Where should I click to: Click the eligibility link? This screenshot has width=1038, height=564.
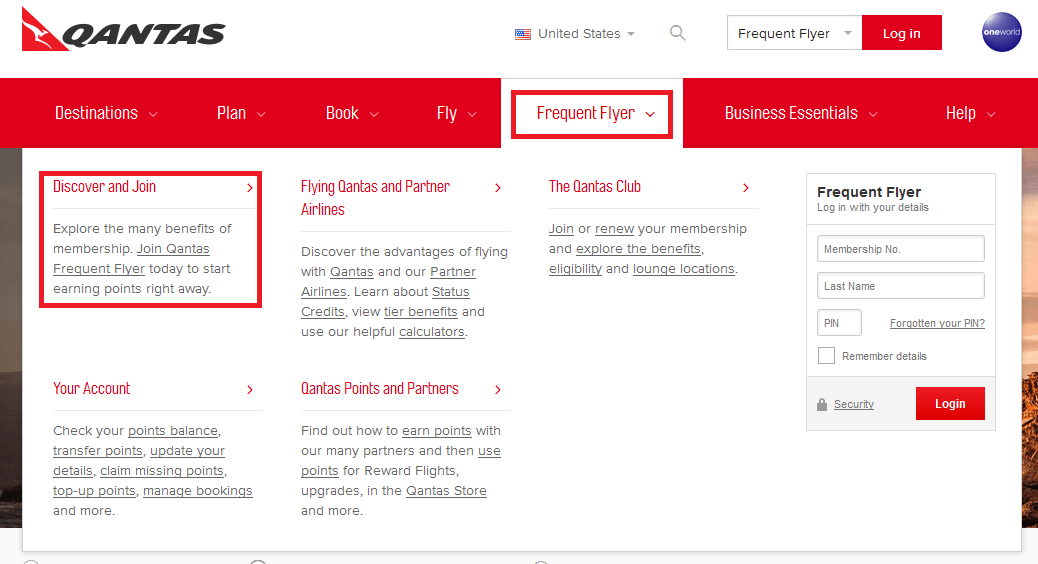(575, 269)
